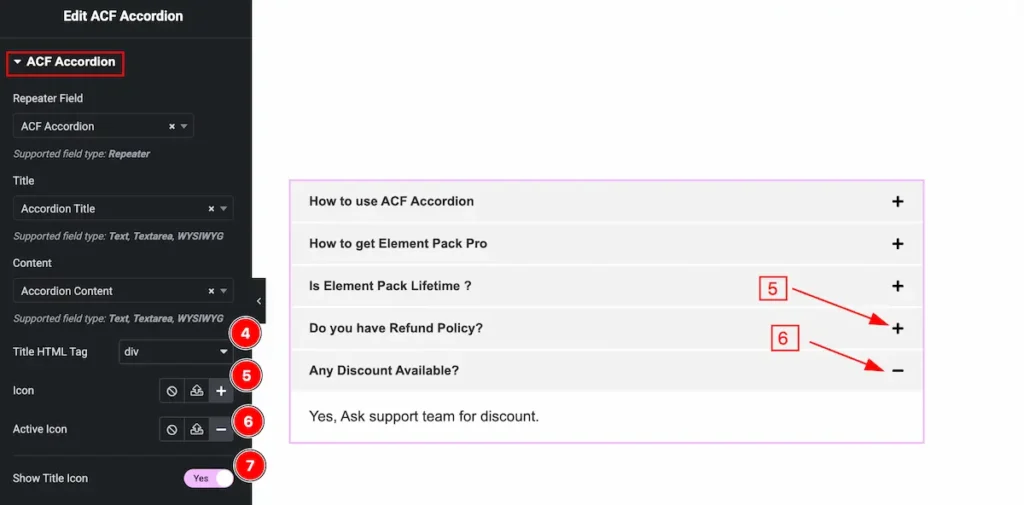Viewport: 1024px width, 505px height.
Task: Open the Title HTML Tag dropdown
Action: 175,352
